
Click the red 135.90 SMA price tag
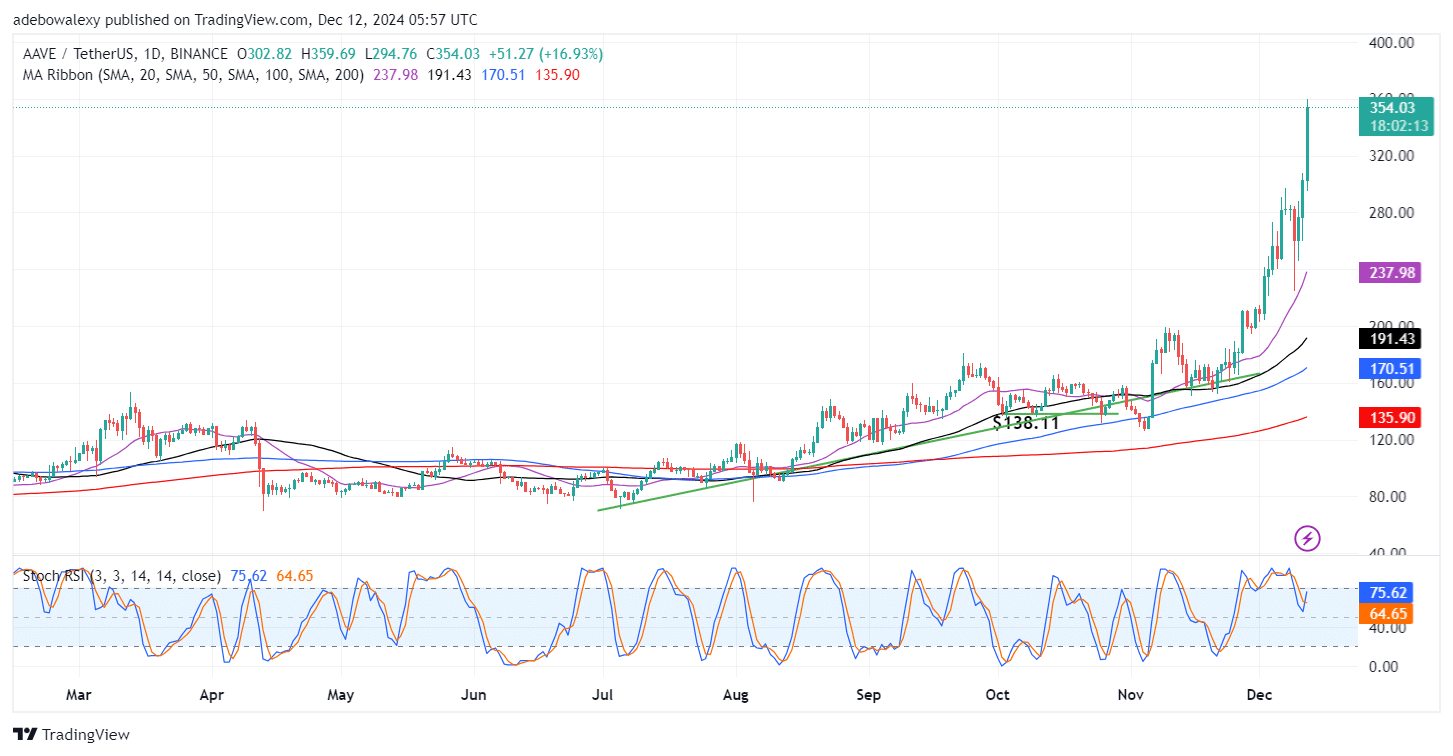click(1391, 417)
